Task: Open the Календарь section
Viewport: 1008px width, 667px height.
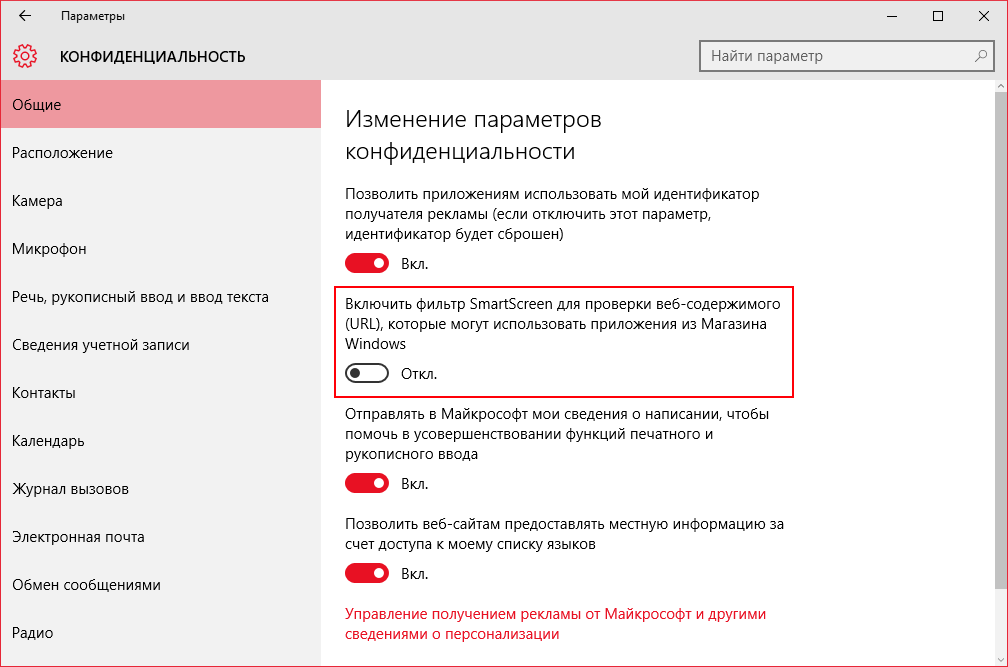Action: tap(48, 441)
